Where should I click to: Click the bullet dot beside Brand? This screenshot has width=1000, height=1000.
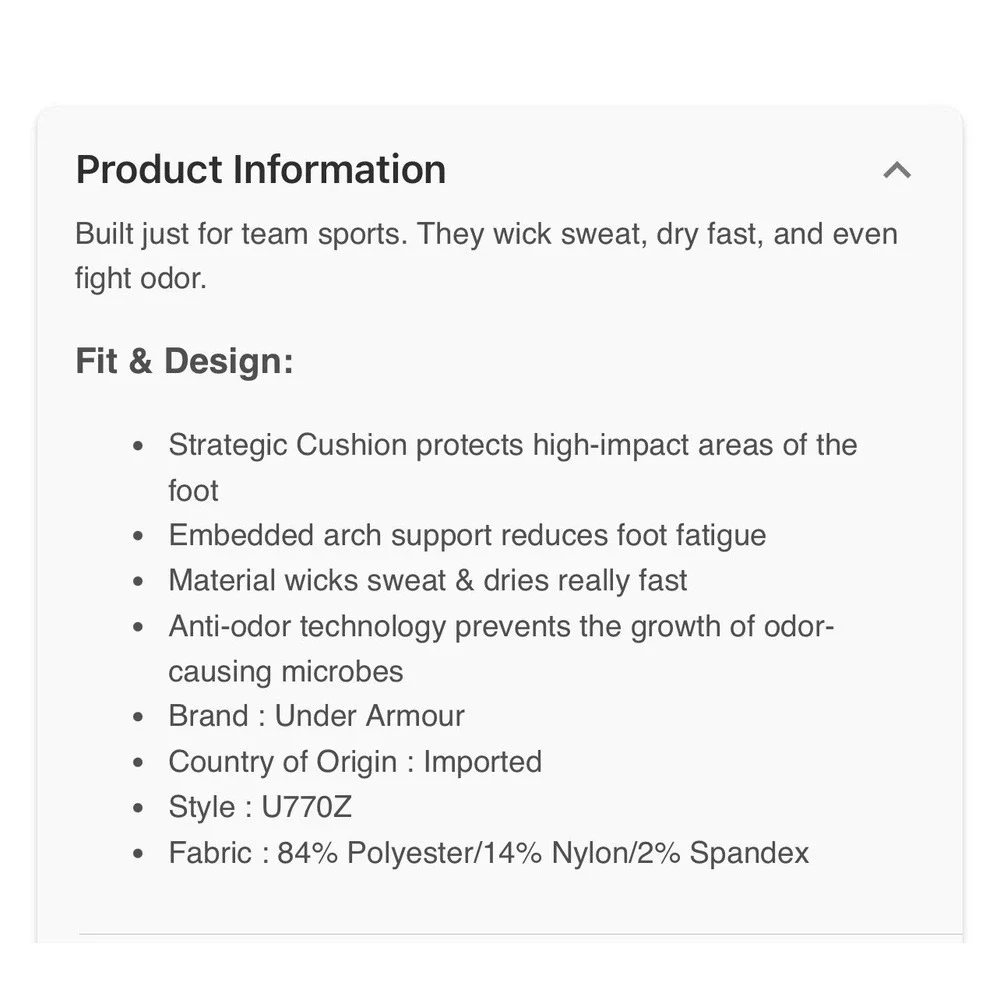point(138,717)
